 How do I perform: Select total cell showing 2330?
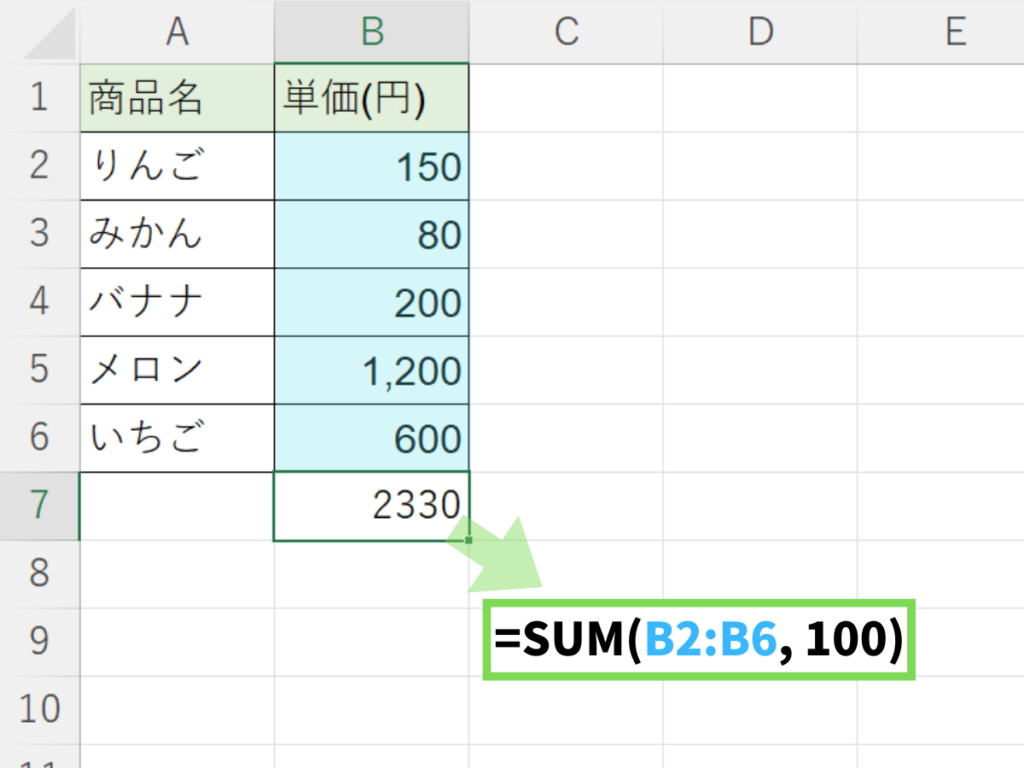coord(372,506)
